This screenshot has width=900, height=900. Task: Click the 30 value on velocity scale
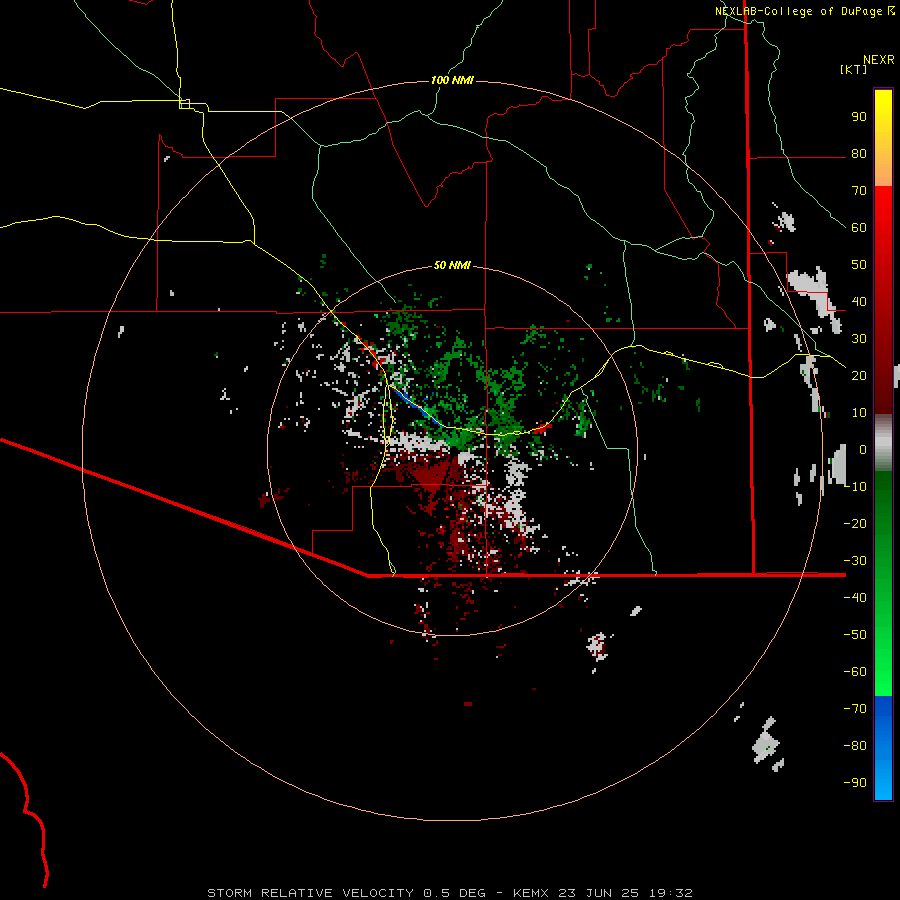tap(859, 339)
